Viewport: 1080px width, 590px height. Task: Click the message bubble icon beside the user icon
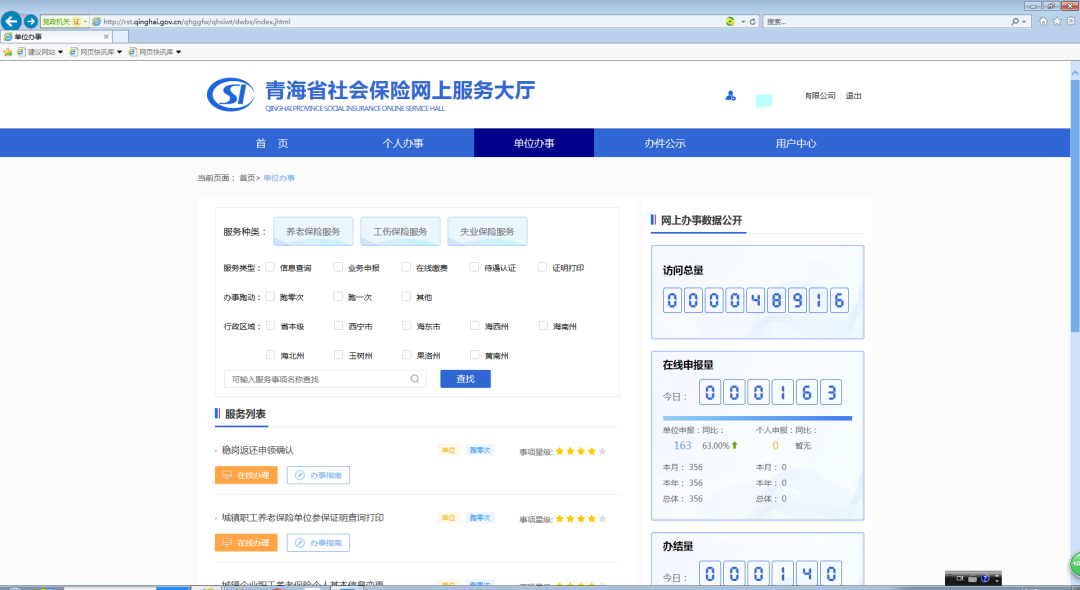pos(764,97)
